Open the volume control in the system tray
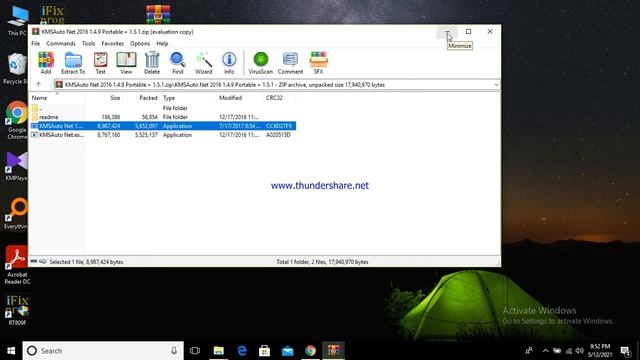Image resolution: width=640 pixels, height=360 pixels. (x=579, y=351)
